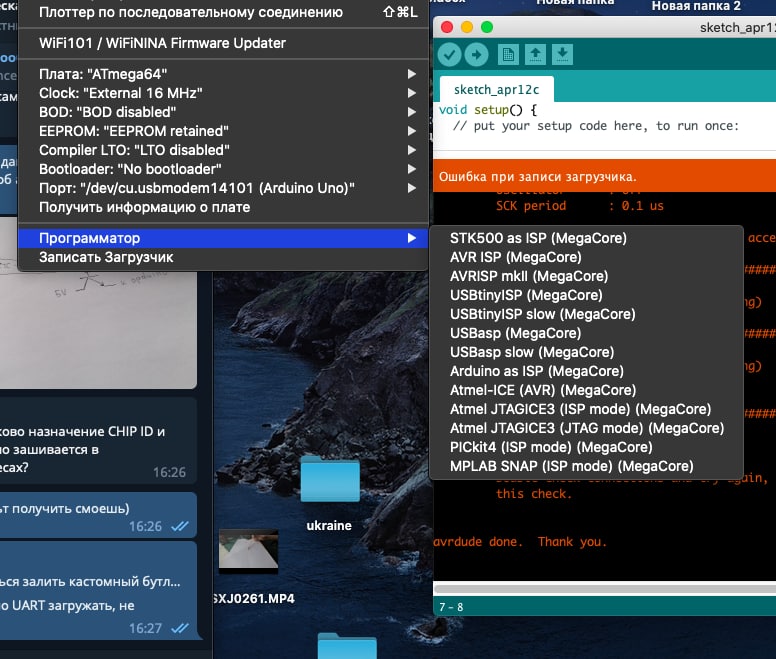Open the Программатор submenu entry

click(x=223, y=238)
